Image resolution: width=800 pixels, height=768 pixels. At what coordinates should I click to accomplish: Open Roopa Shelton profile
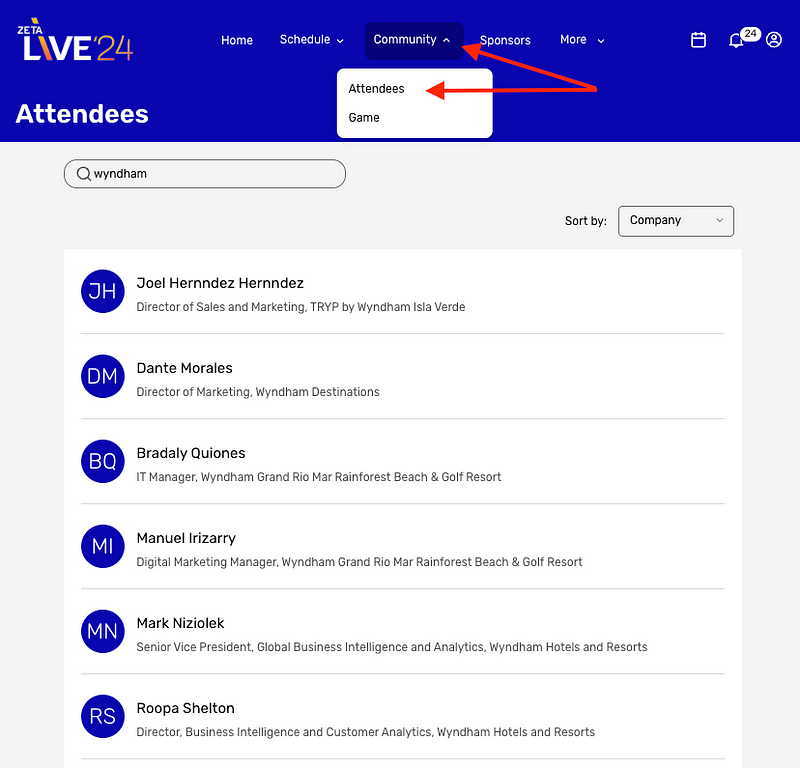pos(185,708)
